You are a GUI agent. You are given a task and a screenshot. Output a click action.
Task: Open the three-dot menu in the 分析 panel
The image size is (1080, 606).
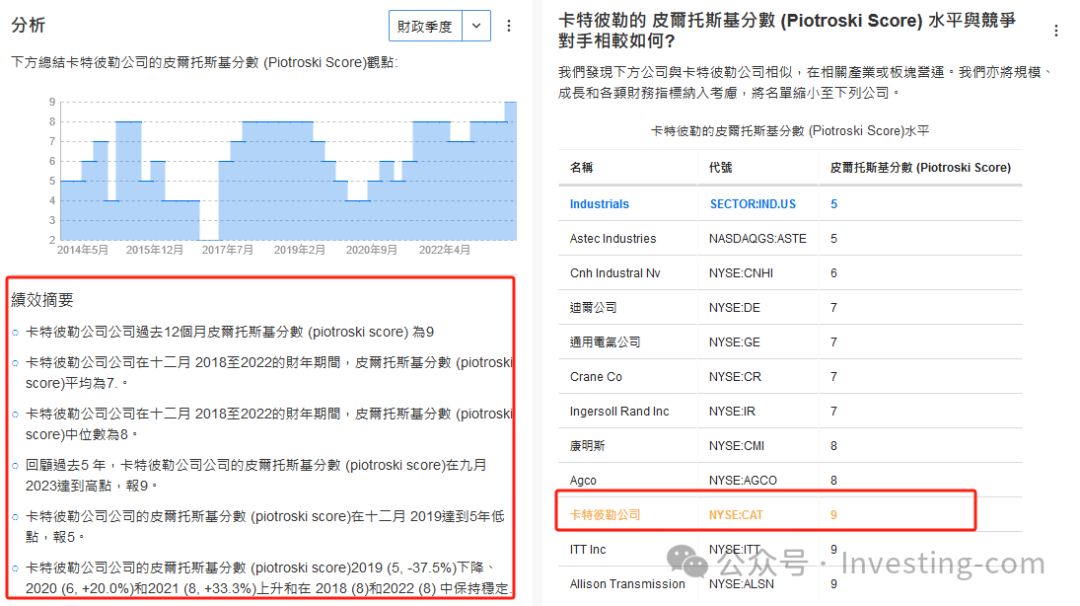[509, 26]
